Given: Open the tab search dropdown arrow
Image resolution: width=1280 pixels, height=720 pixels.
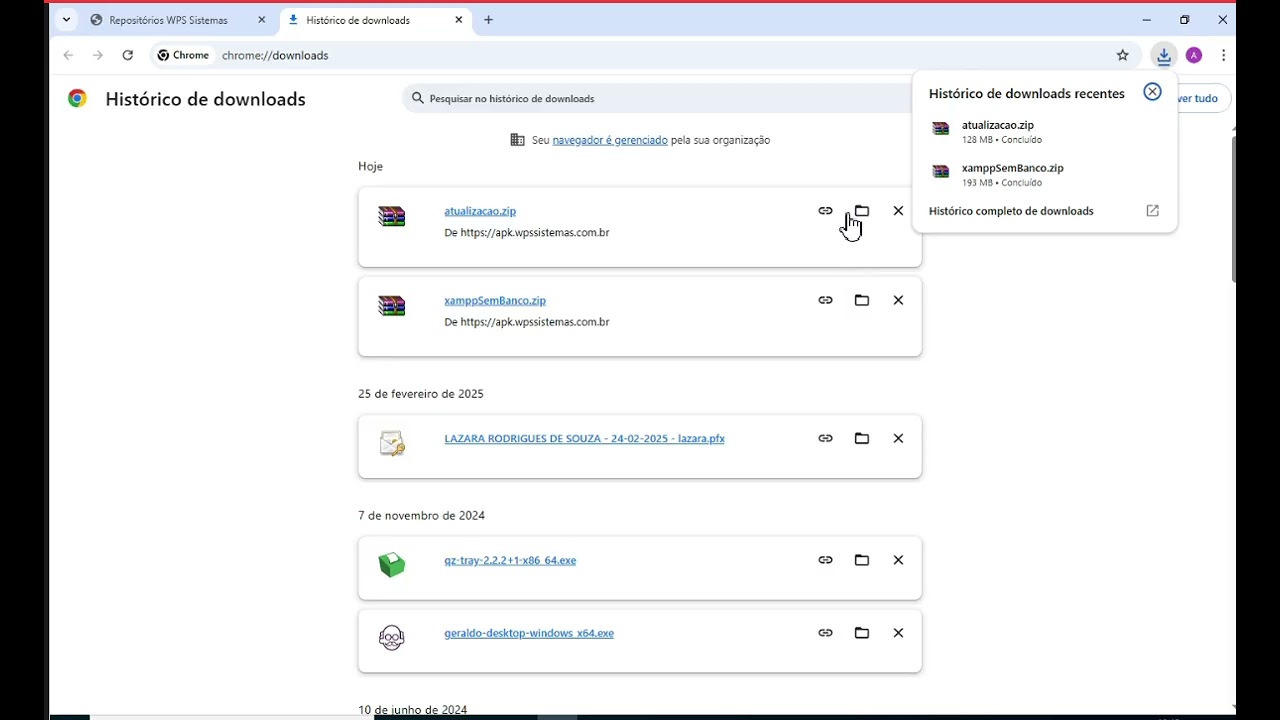Looking at the screenshot, I should [66, 20].
